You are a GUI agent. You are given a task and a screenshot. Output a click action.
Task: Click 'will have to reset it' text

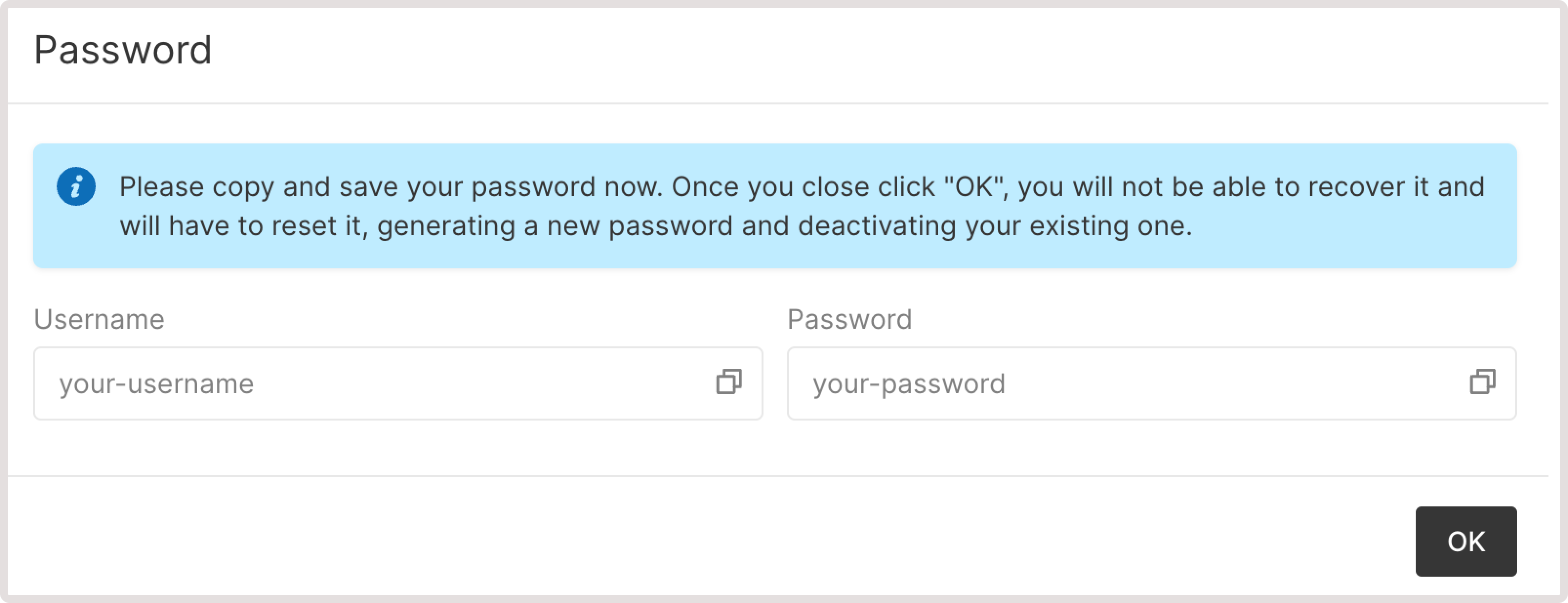[244, 226]
